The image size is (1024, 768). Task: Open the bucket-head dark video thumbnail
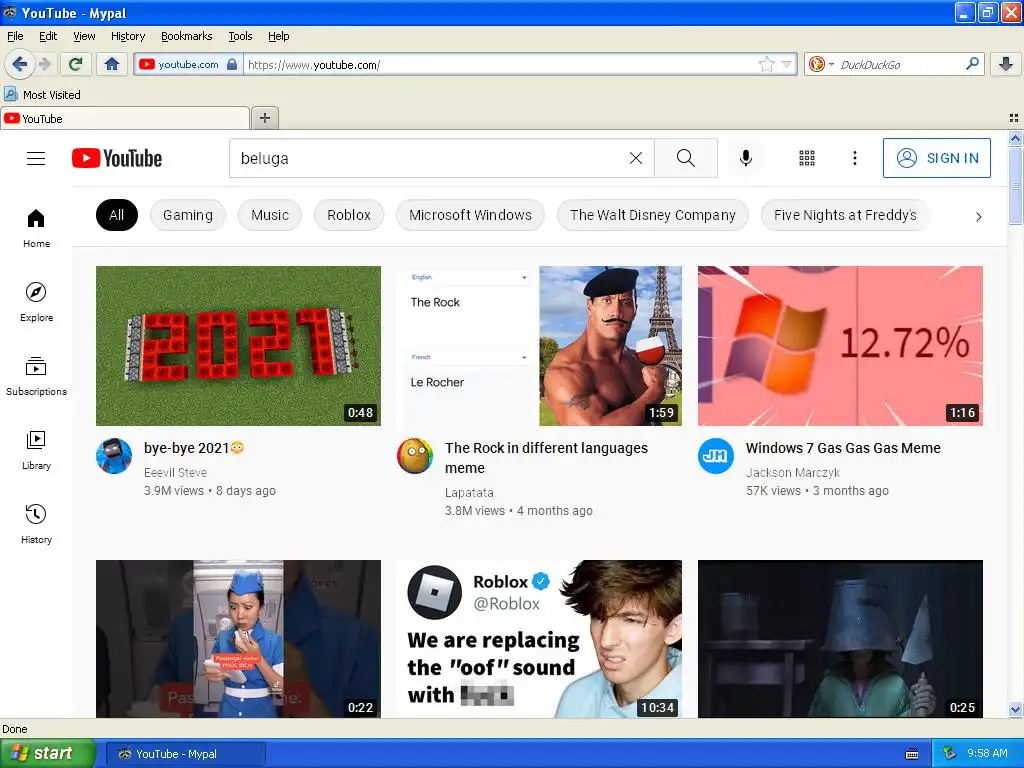[840, 639]
